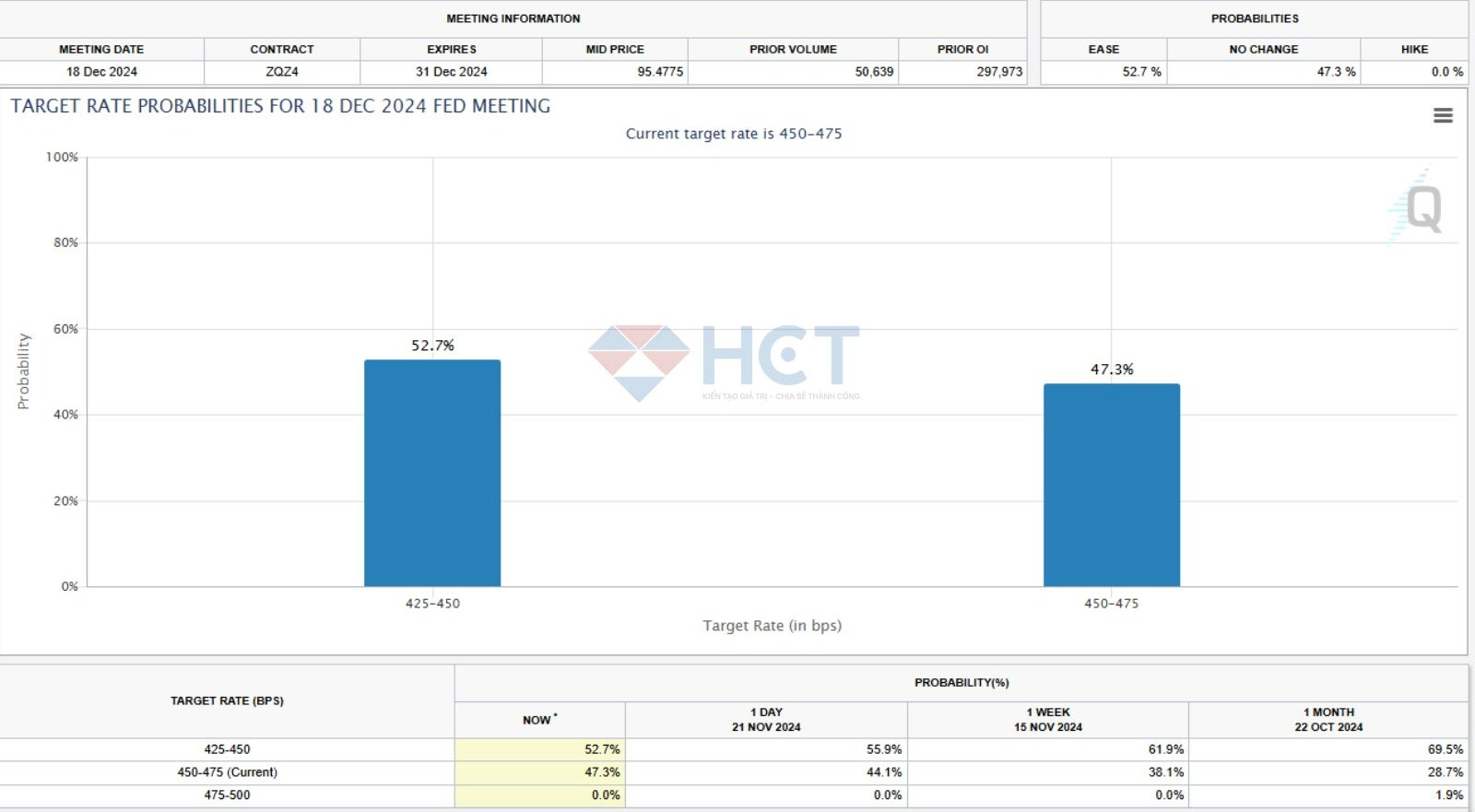This screenshot has height=812, width=1475.
Task: Click the HCT diamond logo watermark
Action: [x=639, y=361]
